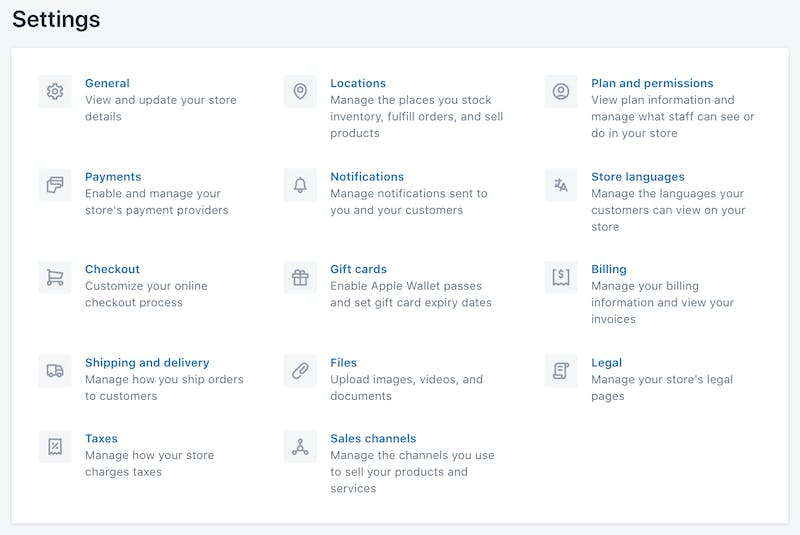800x535 pixels.
Task: Click the gear icon beside General
Action: tap(55, 91)
